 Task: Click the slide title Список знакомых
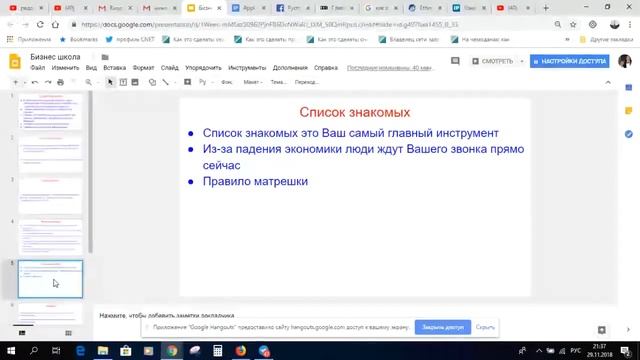coord(355,112)
